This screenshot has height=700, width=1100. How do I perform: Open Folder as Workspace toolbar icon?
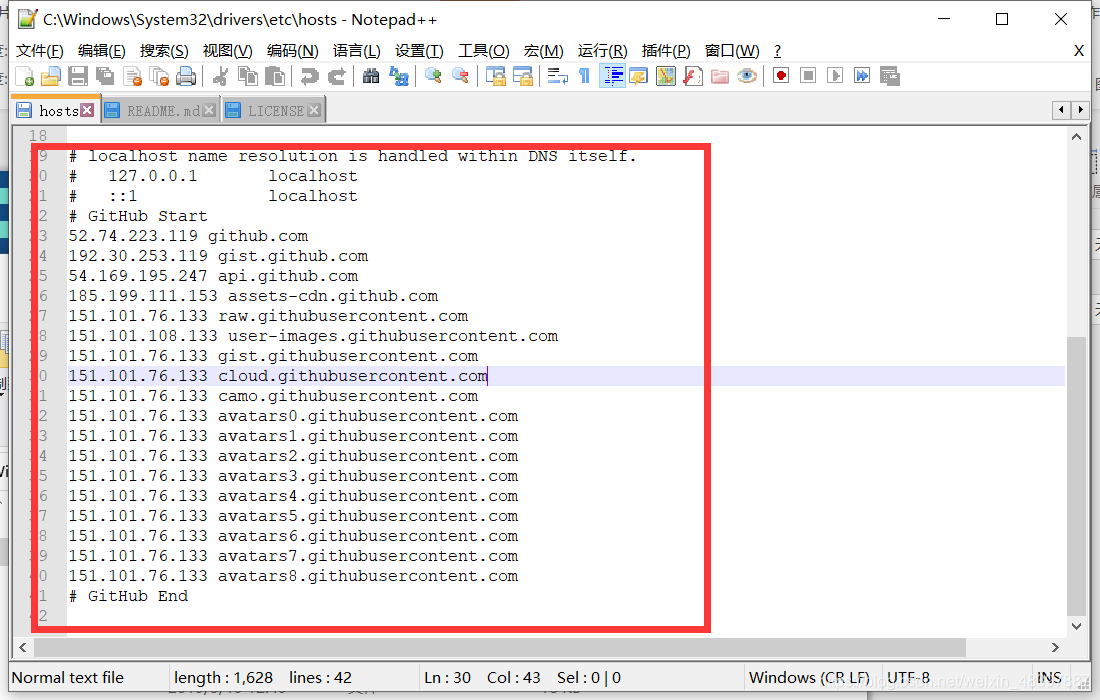(x=720, y=76)
